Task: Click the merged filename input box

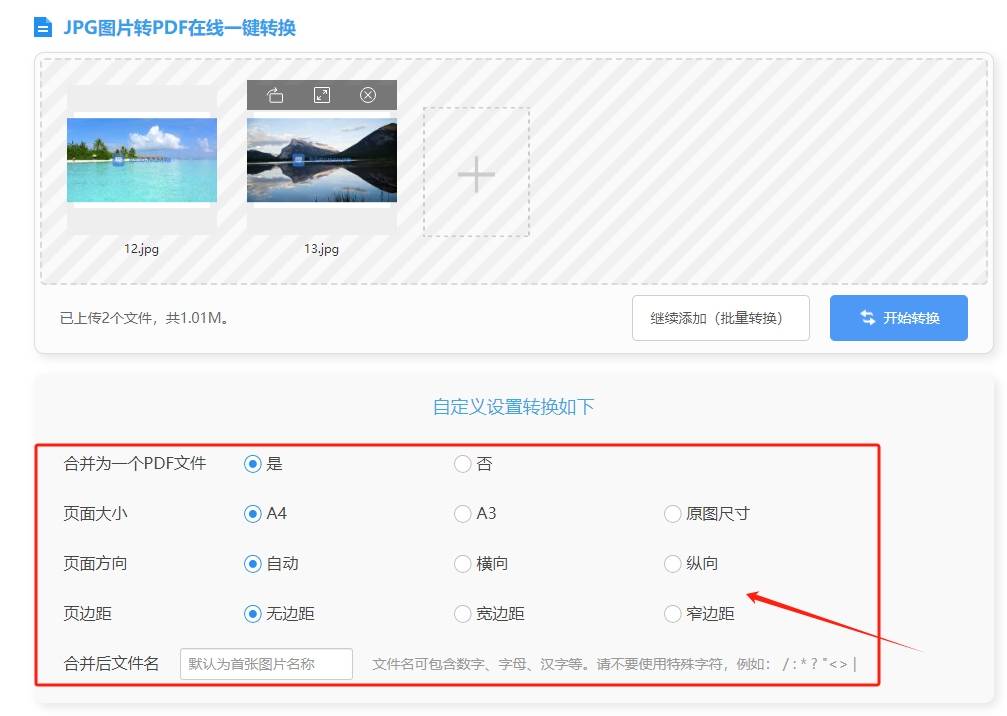Action: [x=265, y=663]
